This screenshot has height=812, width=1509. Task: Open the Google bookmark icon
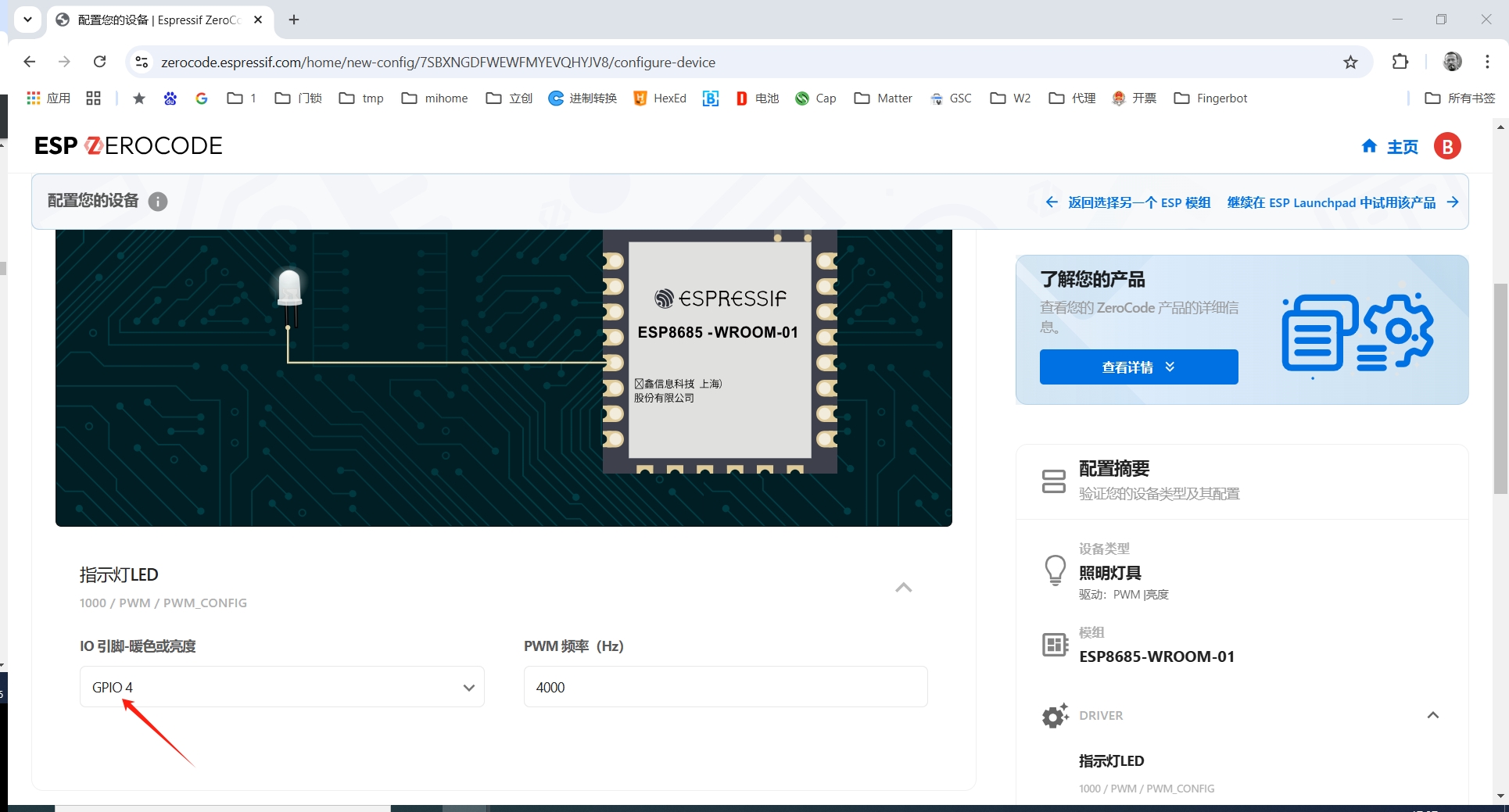202,98
